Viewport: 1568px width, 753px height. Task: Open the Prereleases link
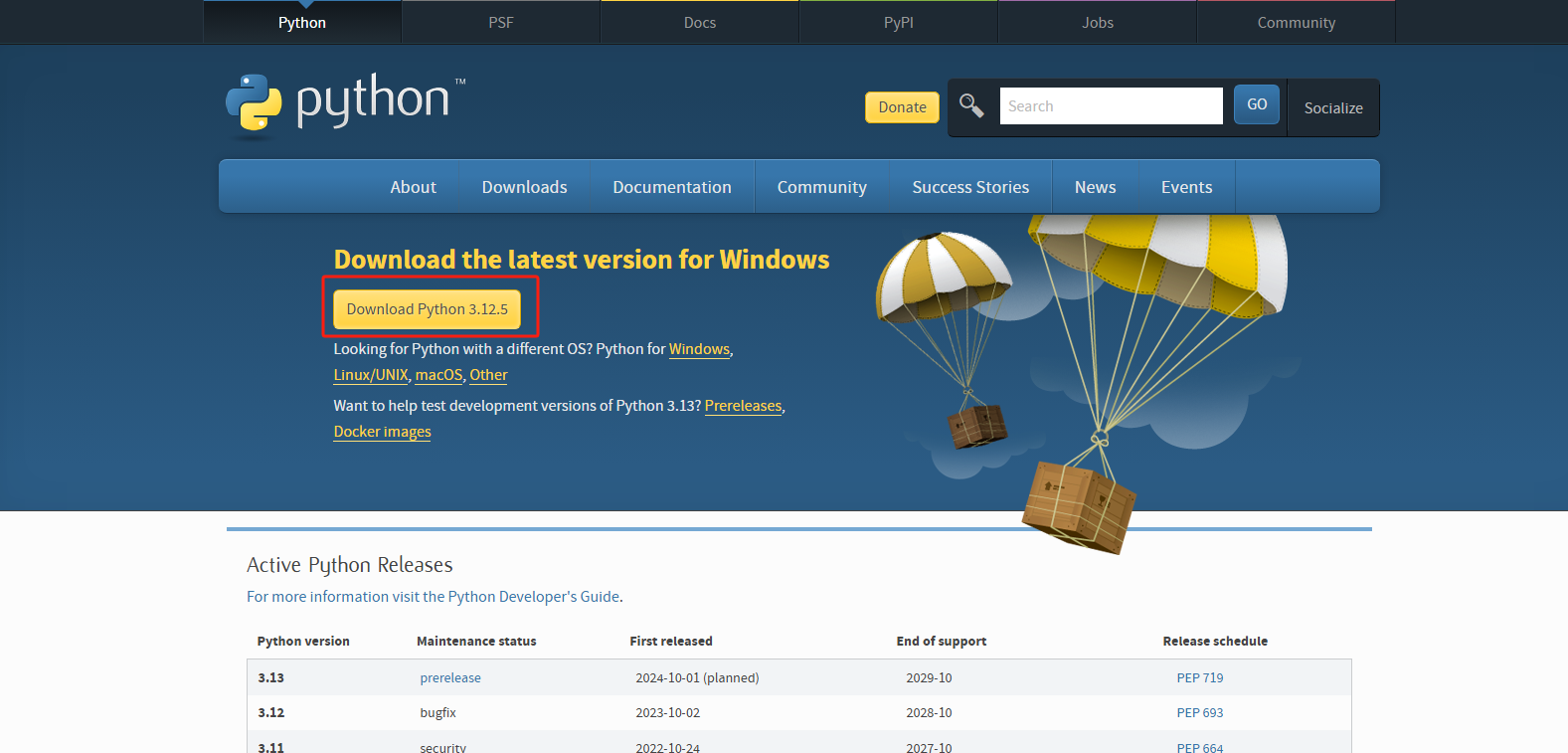pyautogui.click(x=743, y=406)
